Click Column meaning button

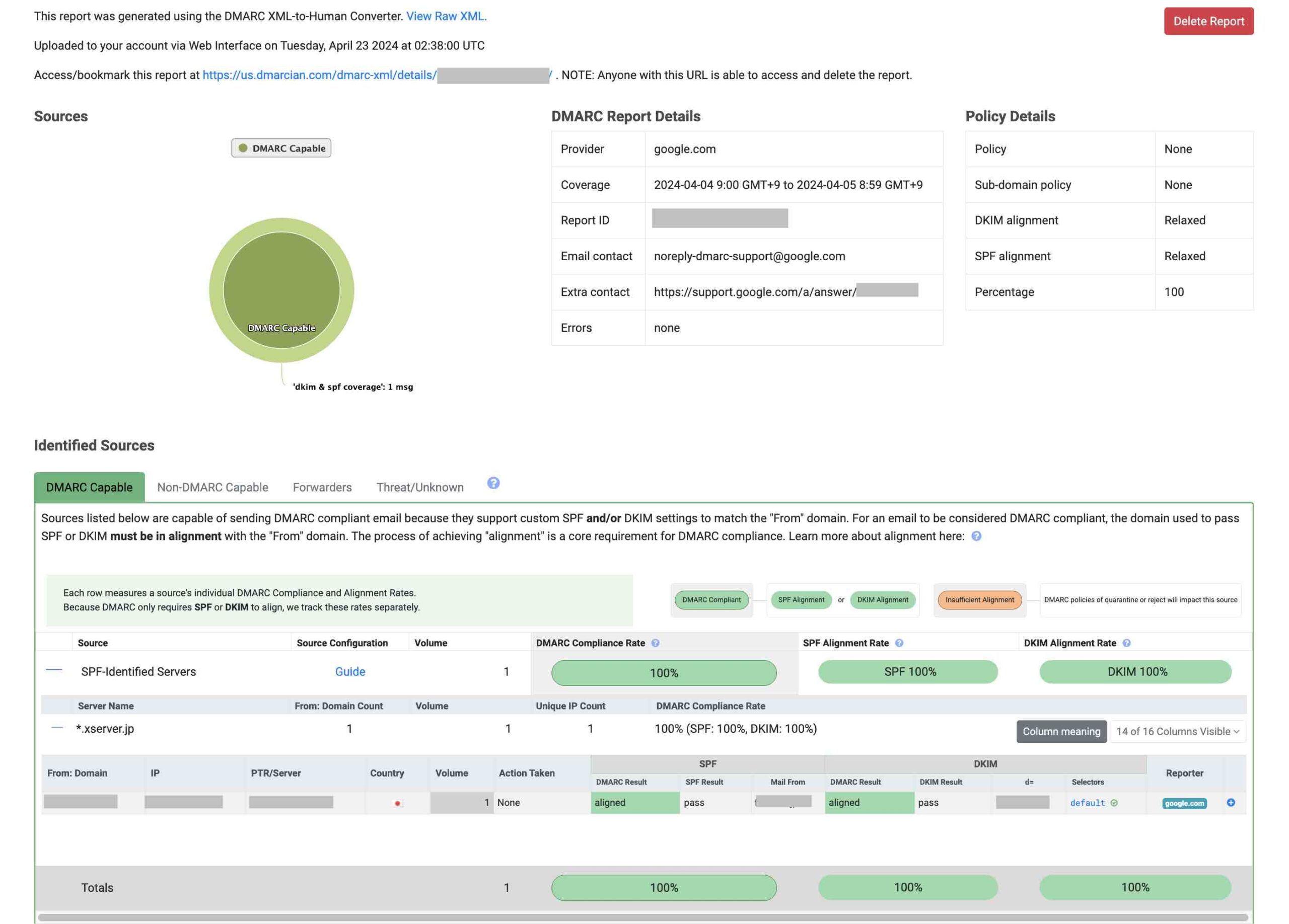click(x=1061, y=731)
